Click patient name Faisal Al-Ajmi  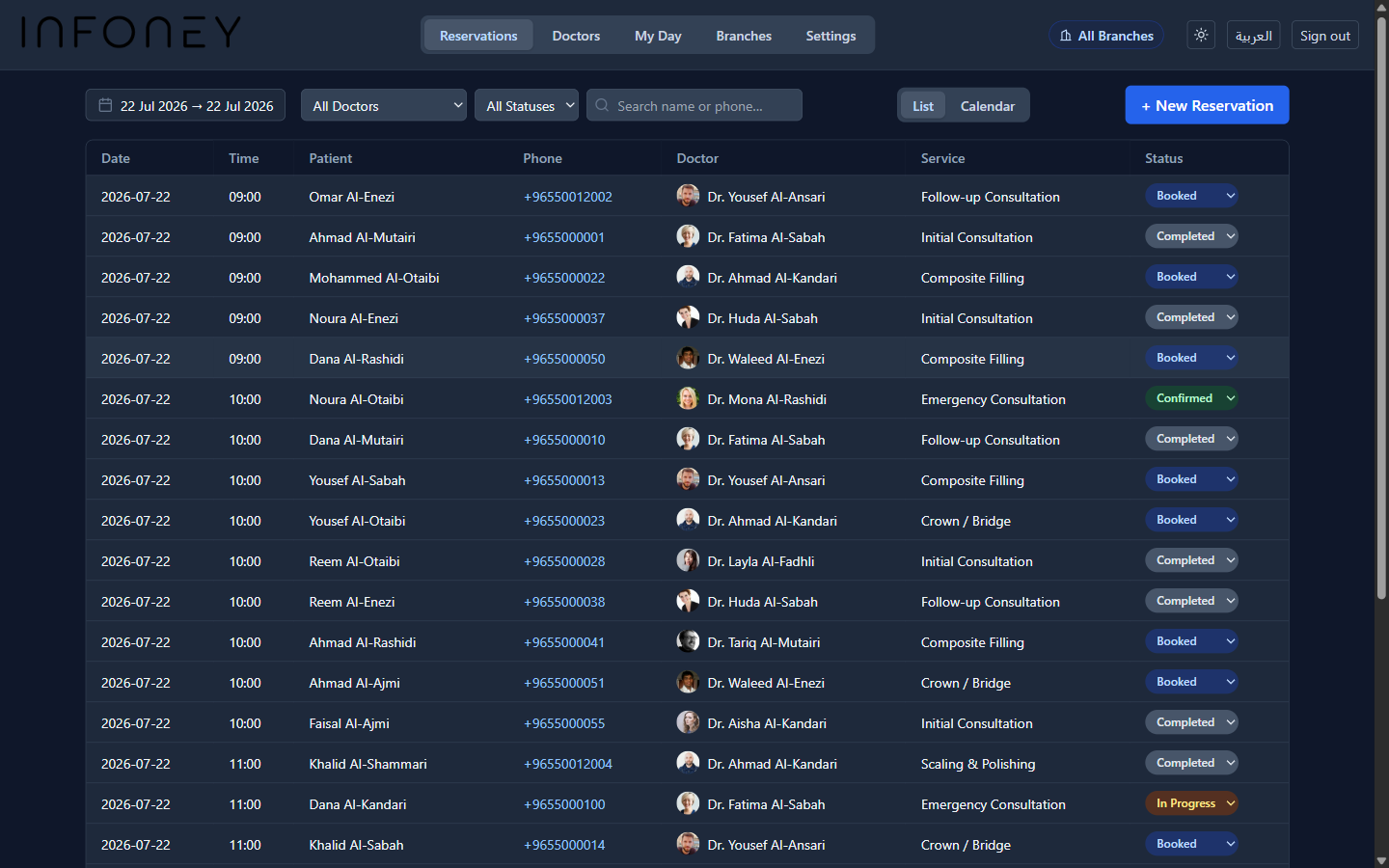(x=349, y=723)
